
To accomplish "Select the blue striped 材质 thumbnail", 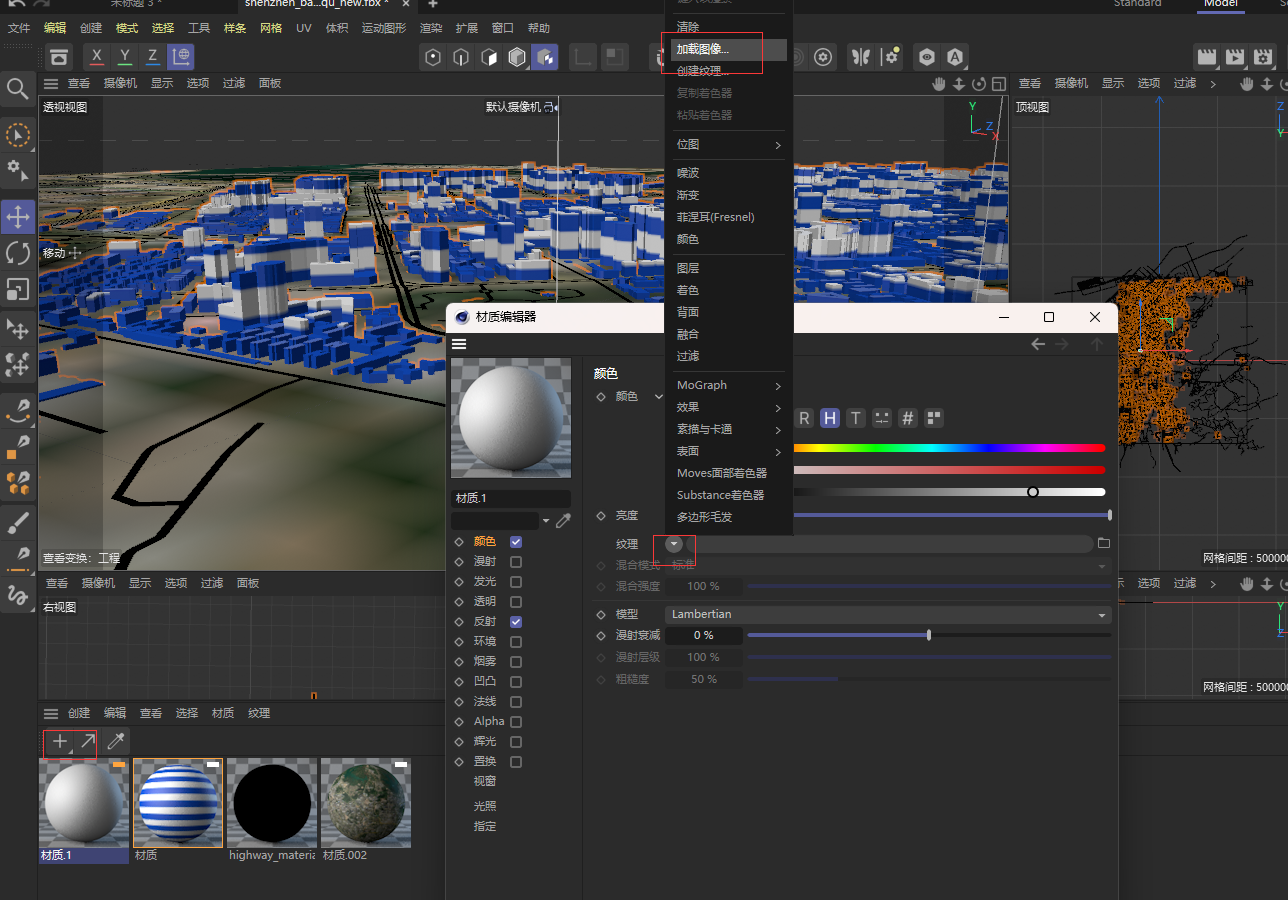I will point(178,803).
